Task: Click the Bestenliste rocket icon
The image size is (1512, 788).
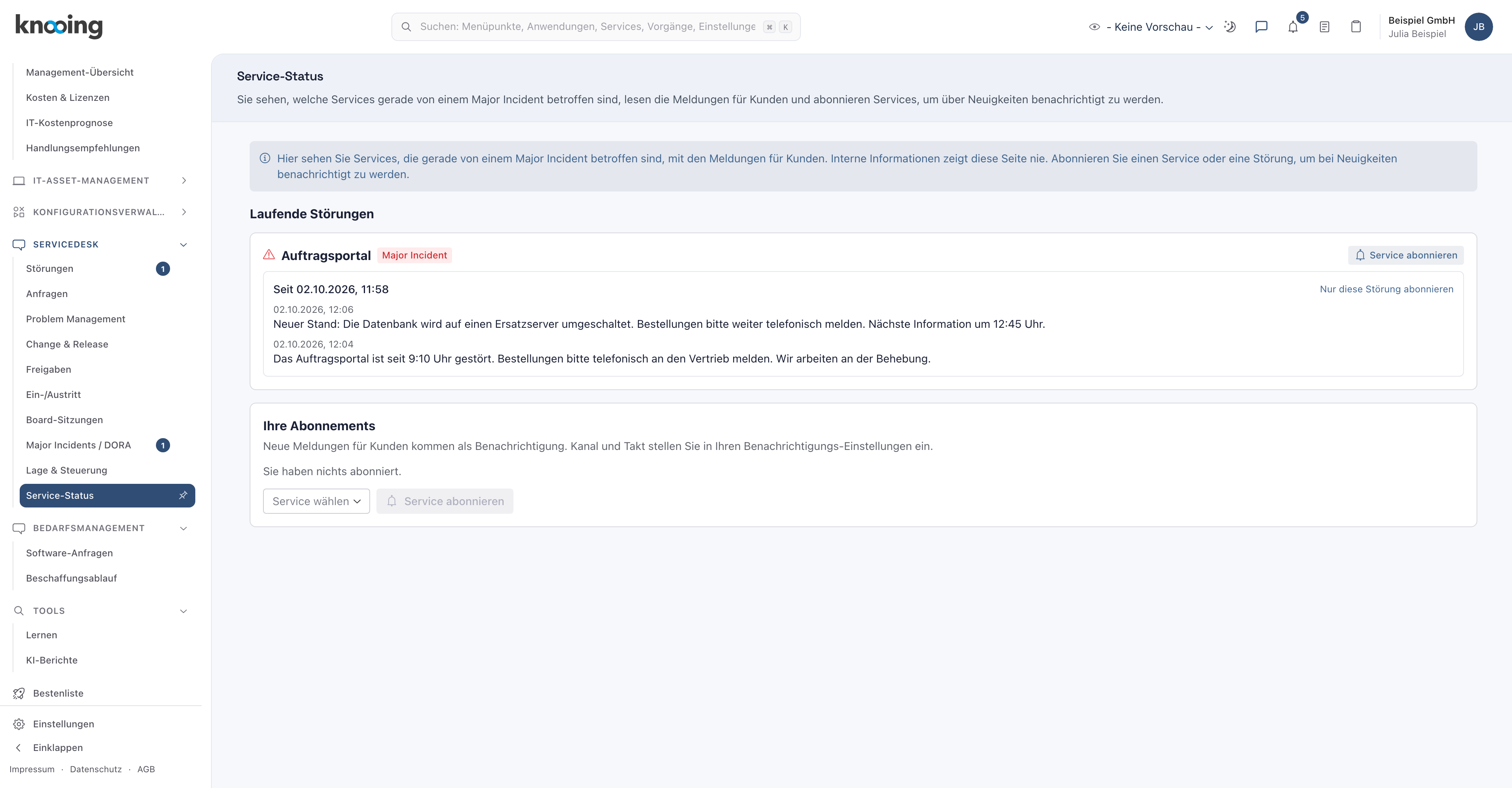Action: tap(19, 693)
